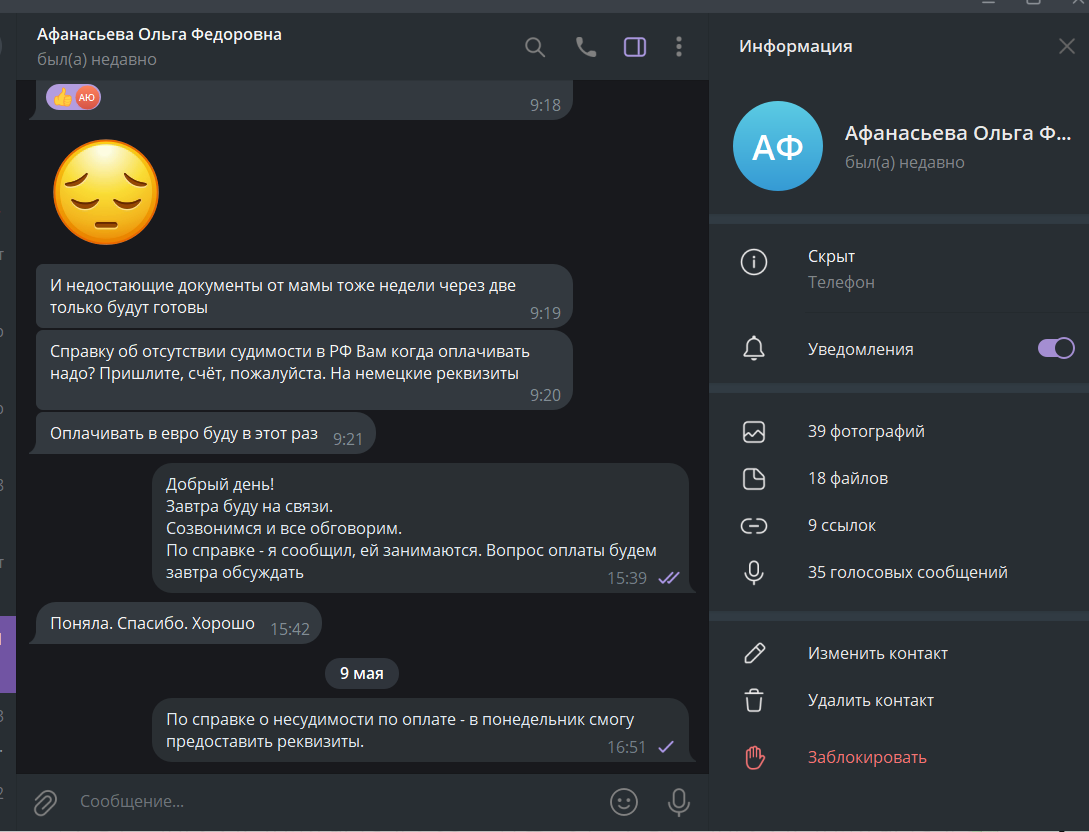Click the АФ profile avatar
This screenshot has width=1089, height=832.
(x=778, y=146)
